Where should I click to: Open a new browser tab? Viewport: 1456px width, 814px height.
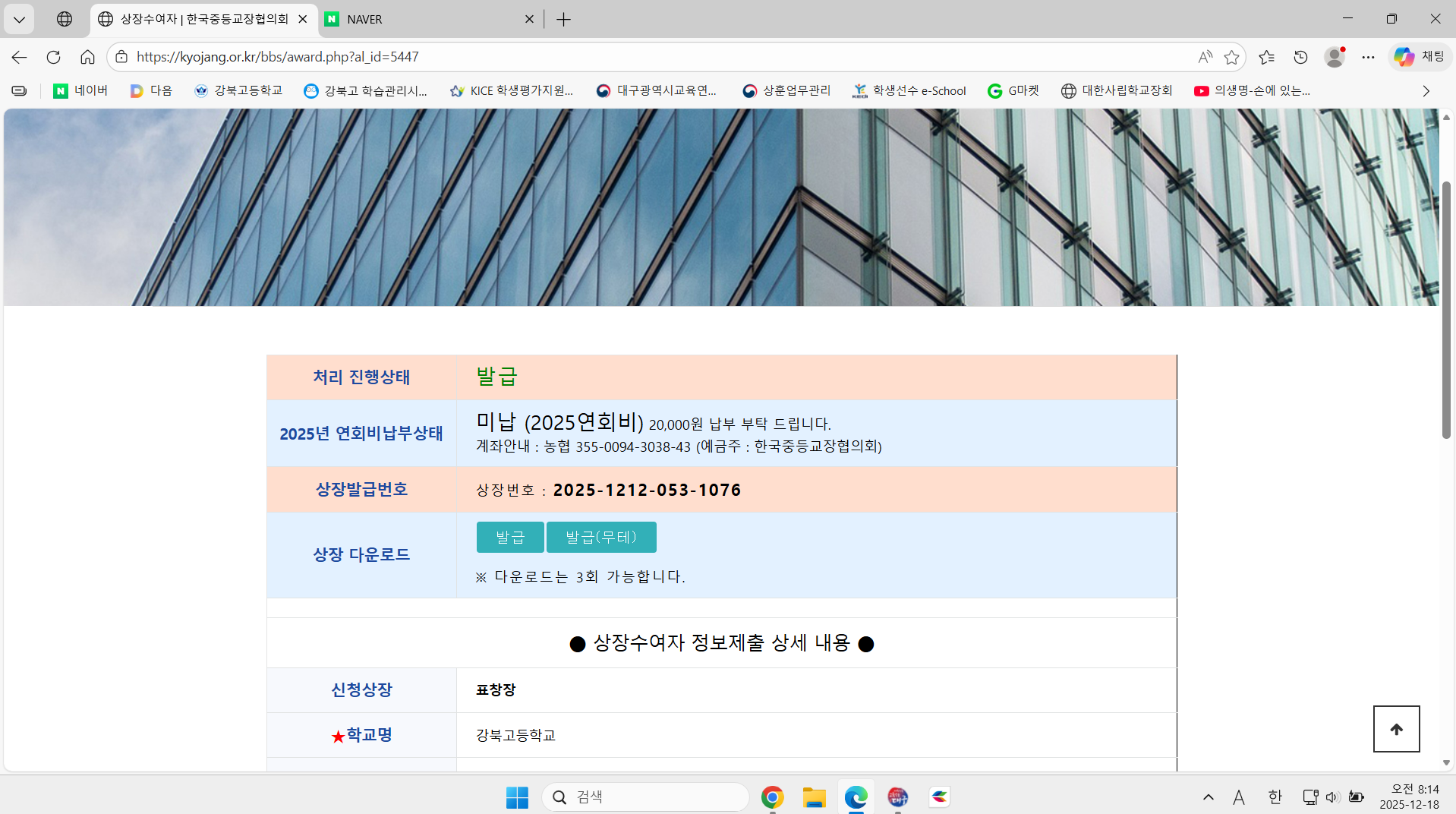click(563, 19)
